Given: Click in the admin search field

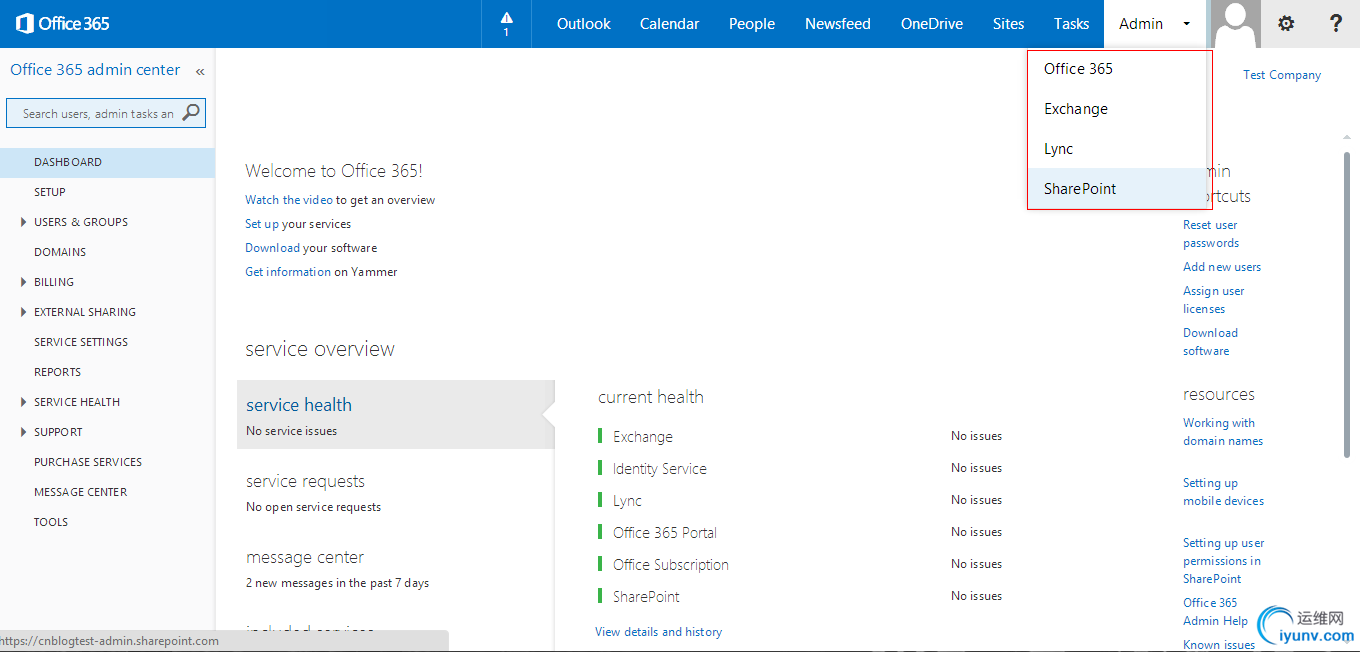Looking at the screenshot, I should click(x=96, y=113).
